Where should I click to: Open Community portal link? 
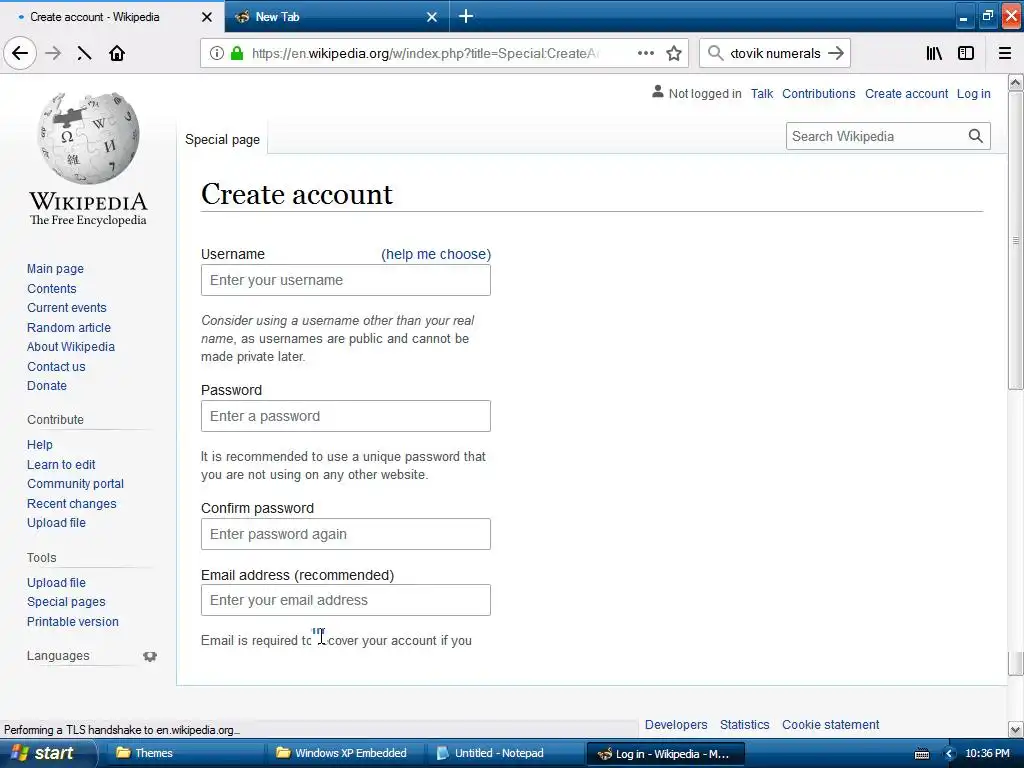pyautogui.click(x=75, y=484)
